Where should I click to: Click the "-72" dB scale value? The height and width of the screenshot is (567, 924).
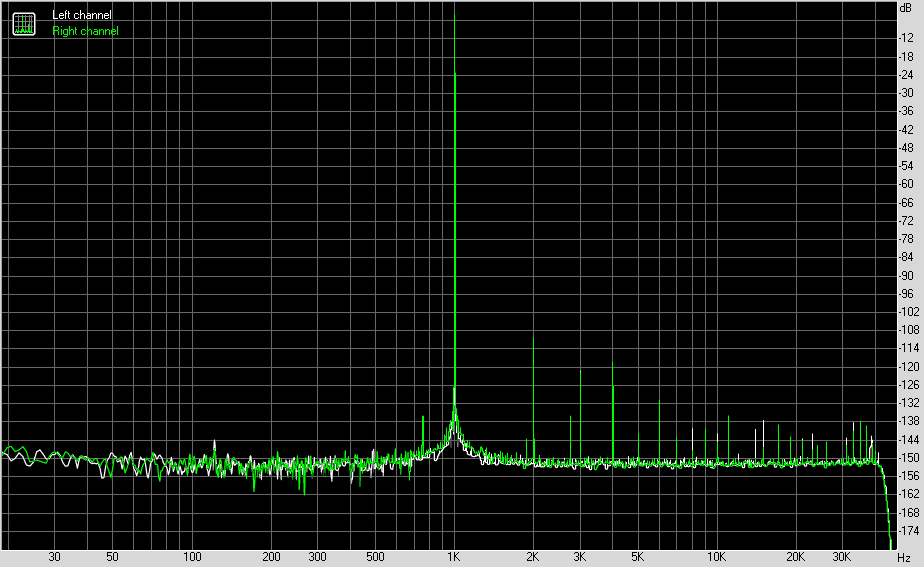[906, 221]
